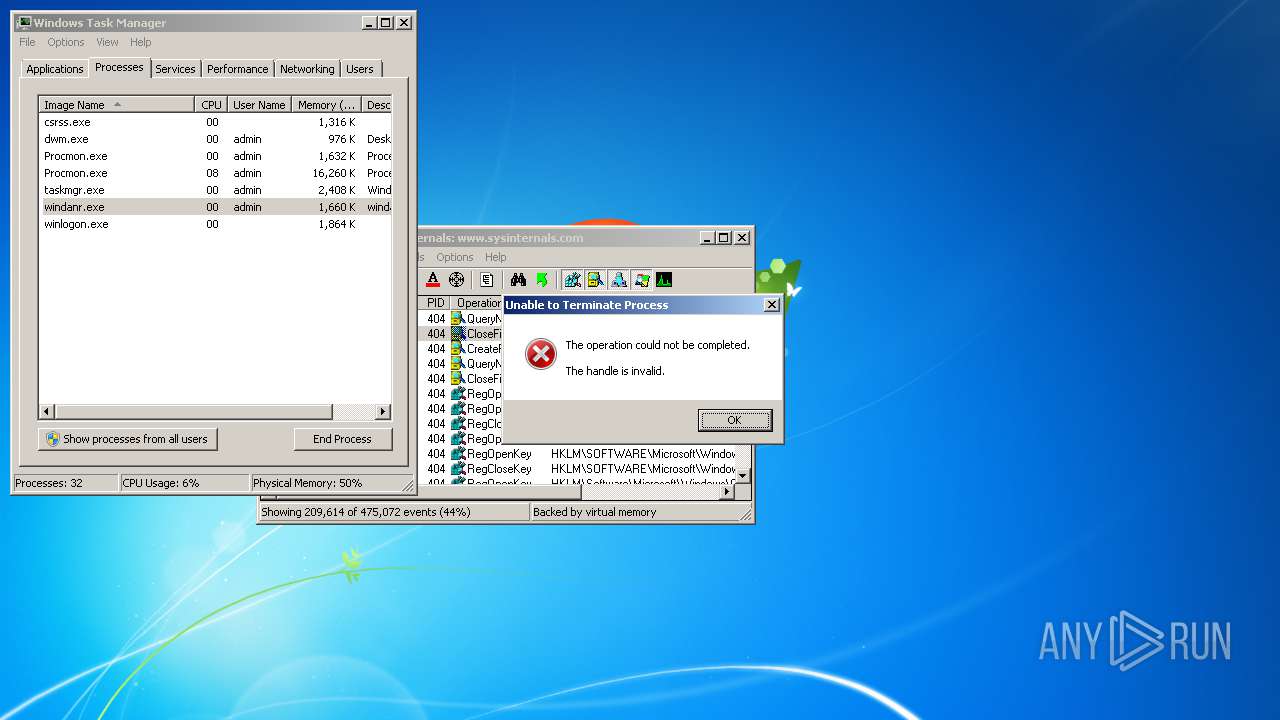Sort by PID column in Process Monitor
The width and height of the screenshot is (1280, 720).
pyautogui.click(x=435, y=303)
